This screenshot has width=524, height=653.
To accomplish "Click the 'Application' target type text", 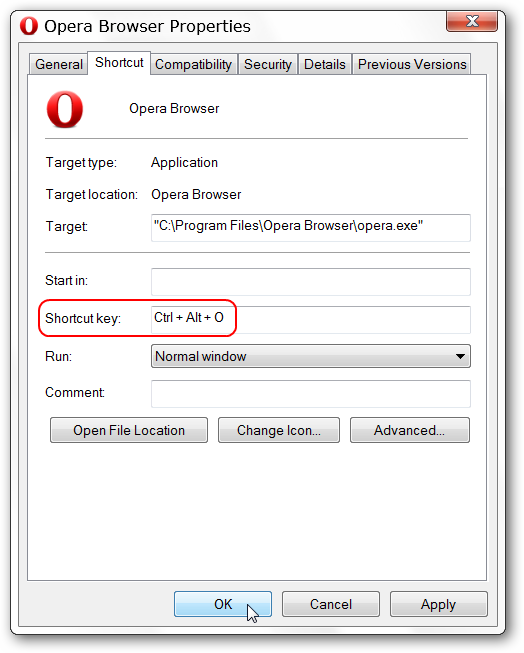I will coord(184,162).
